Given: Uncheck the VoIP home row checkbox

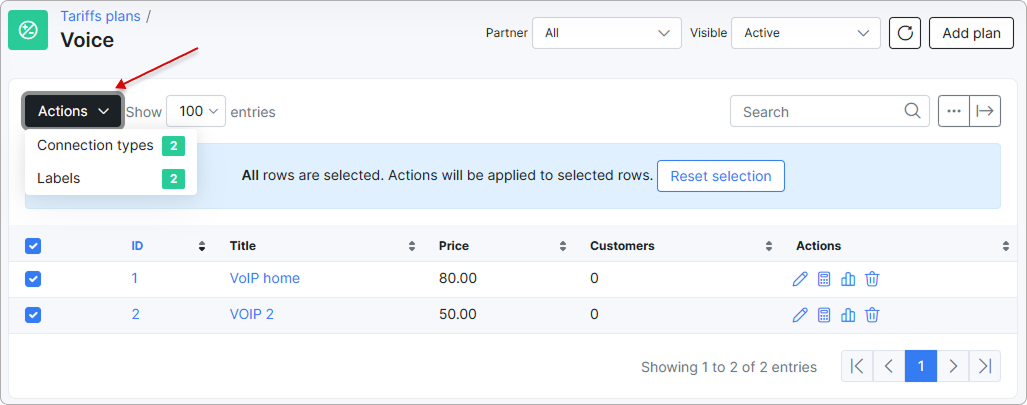Looking at the screenshot, I should [33, 279].
